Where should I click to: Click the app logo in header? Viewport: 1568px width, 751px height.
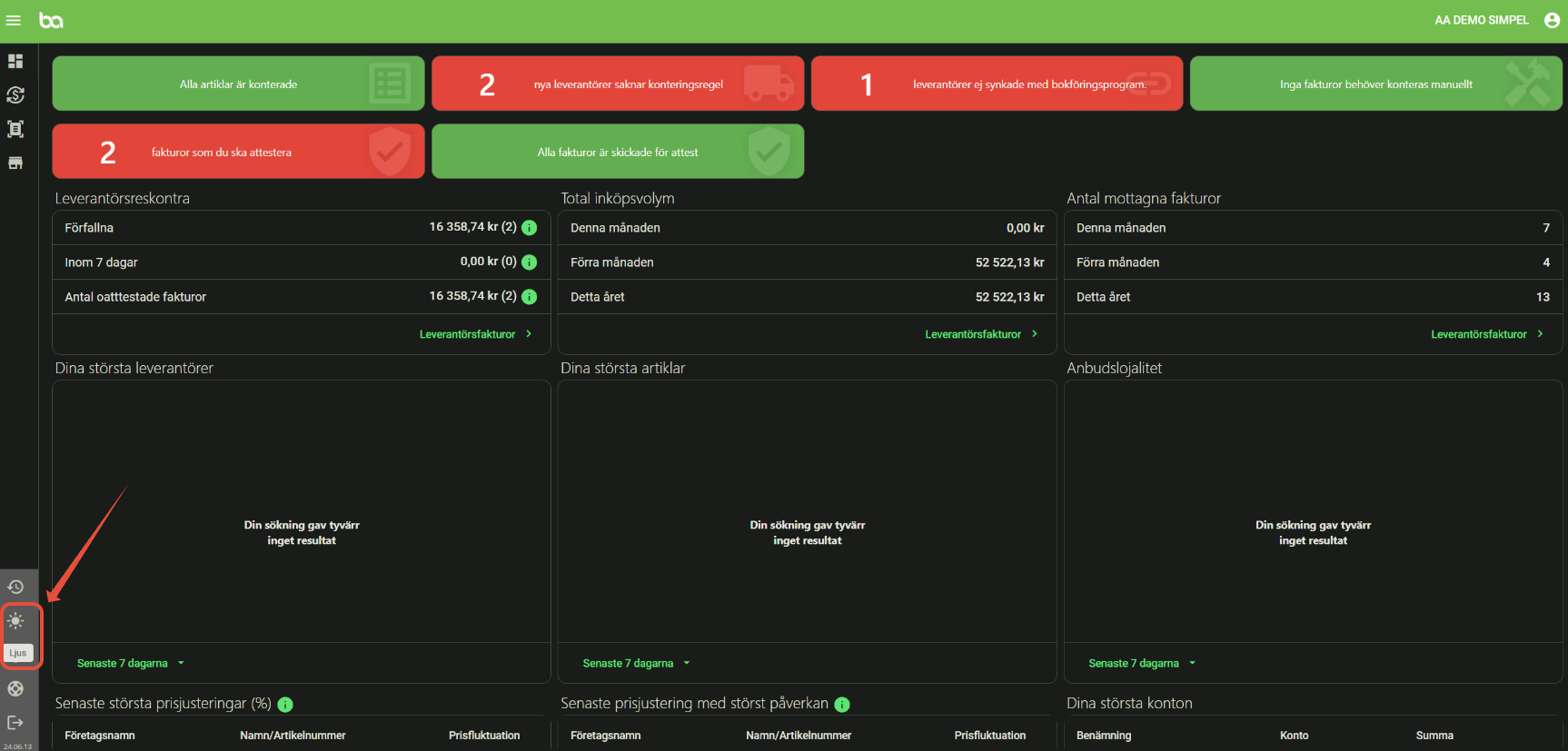[51, 20]
